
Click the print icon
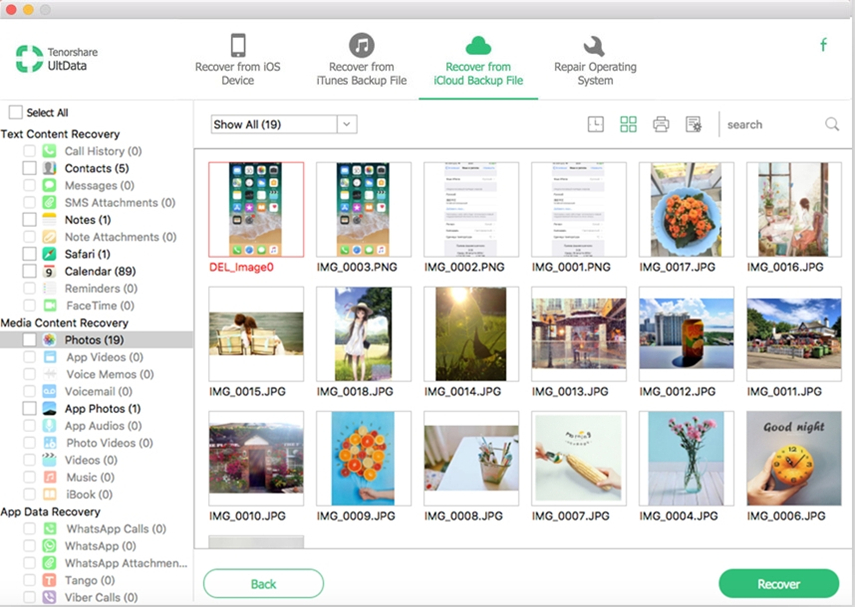coord(661,124)
